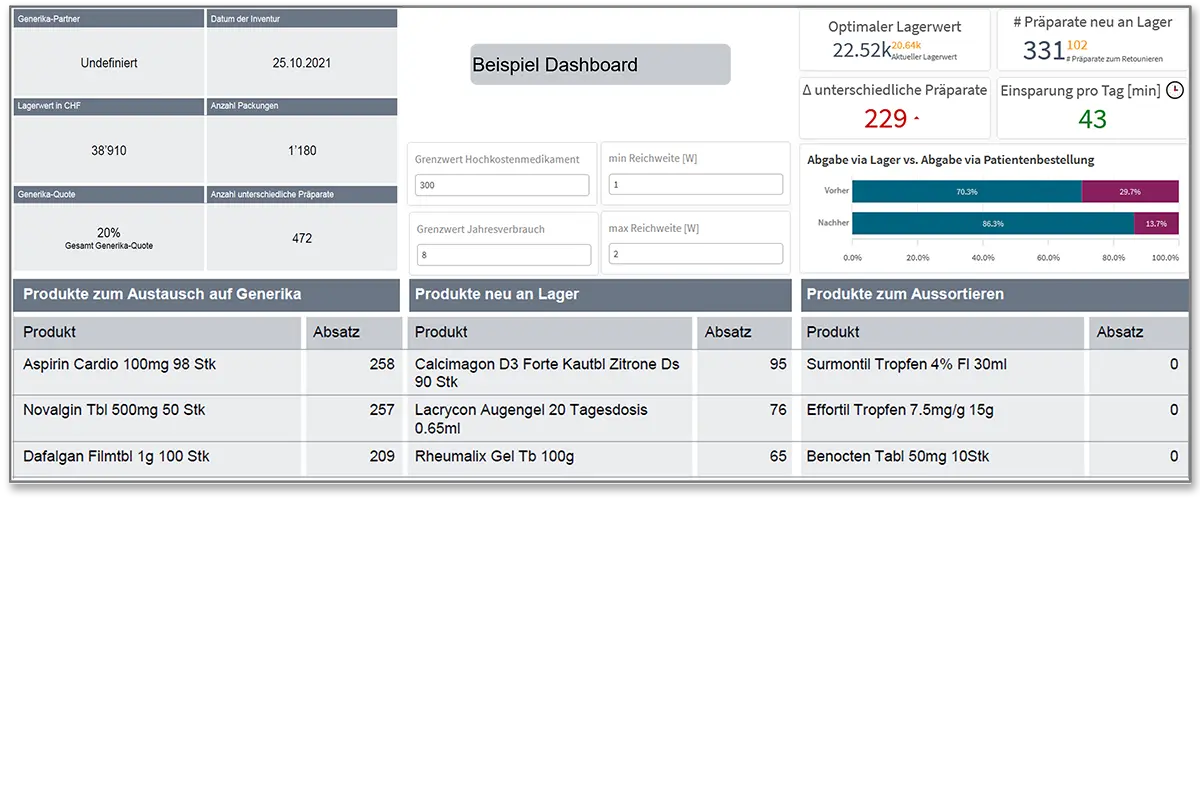Click the Abgabe via Lager chart title
The width and height of the screenshot is (1200, 800).
click(x=951, y=160)
